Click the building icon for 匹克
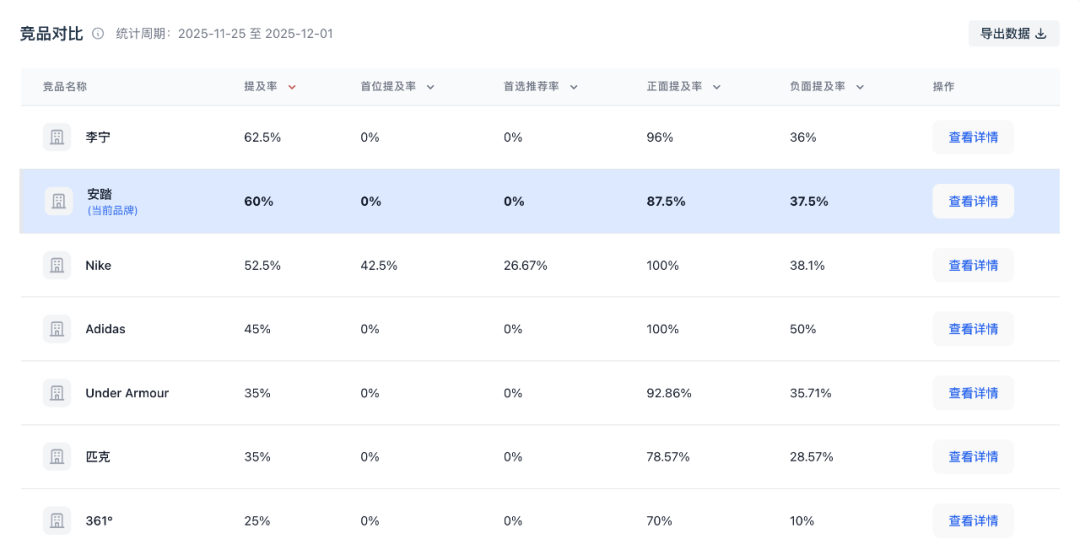Image resolution: width=1080 pixels, height=555 pixels. tap(57, 457)
